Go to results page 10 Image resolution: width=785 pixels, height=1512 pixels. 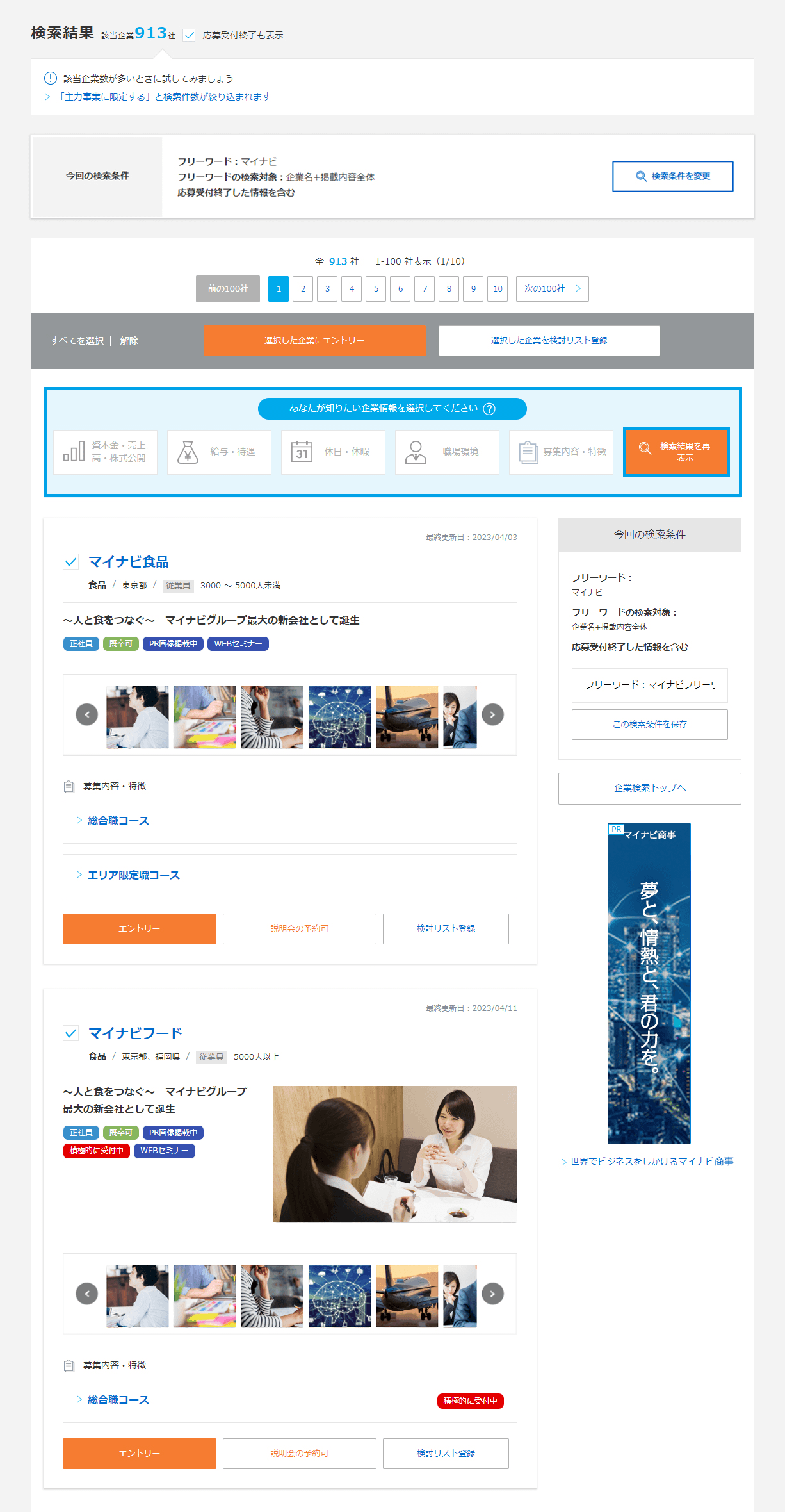pyautogui.click(x=498, y=289)
